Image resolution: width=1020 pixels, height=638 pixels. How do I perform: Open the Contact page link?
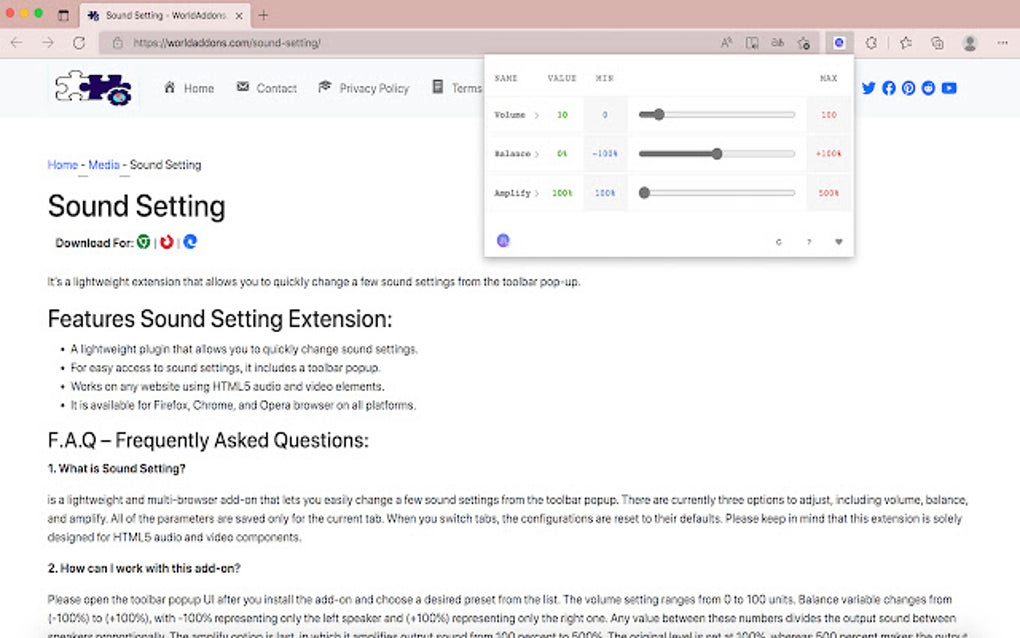point(275,88)
